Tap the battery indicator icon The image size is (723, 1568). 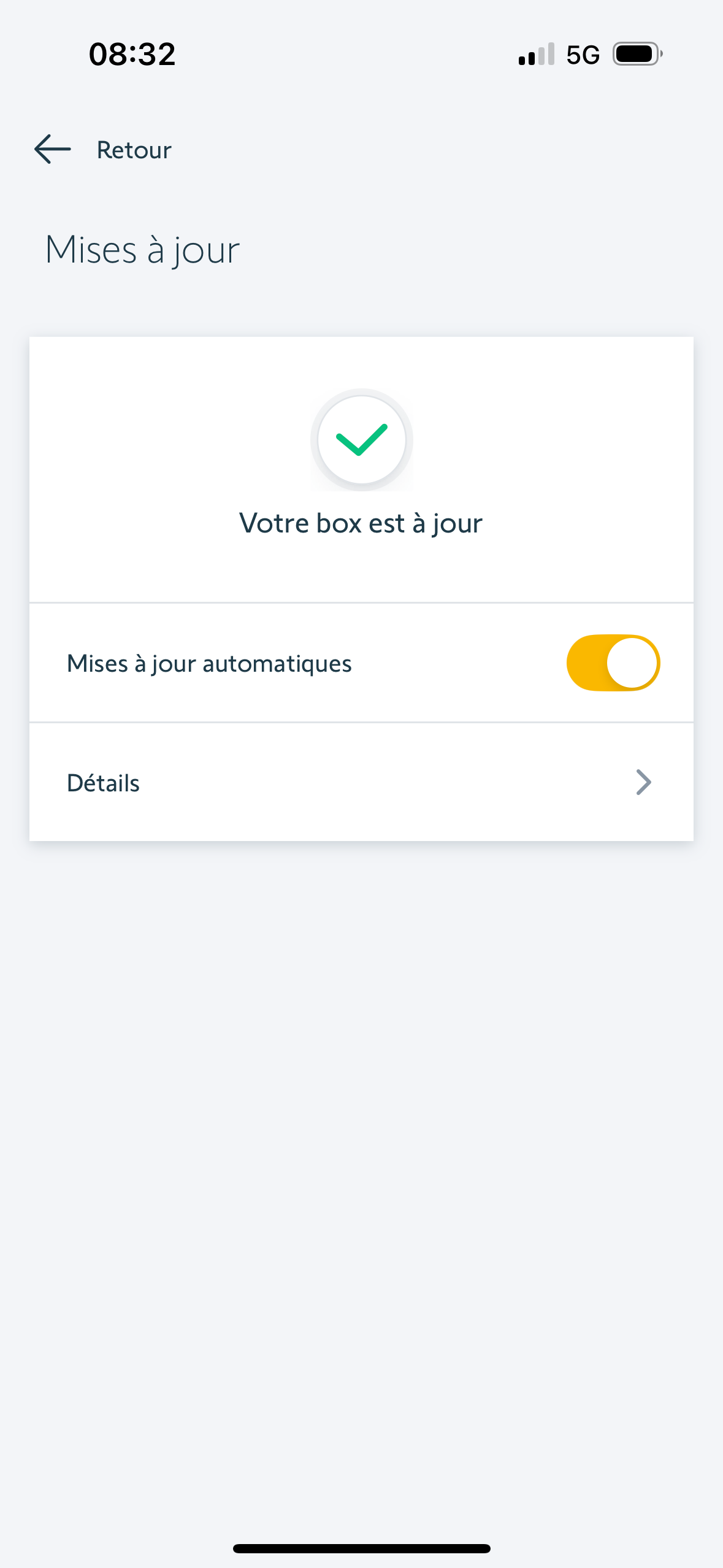coord(637,55)
